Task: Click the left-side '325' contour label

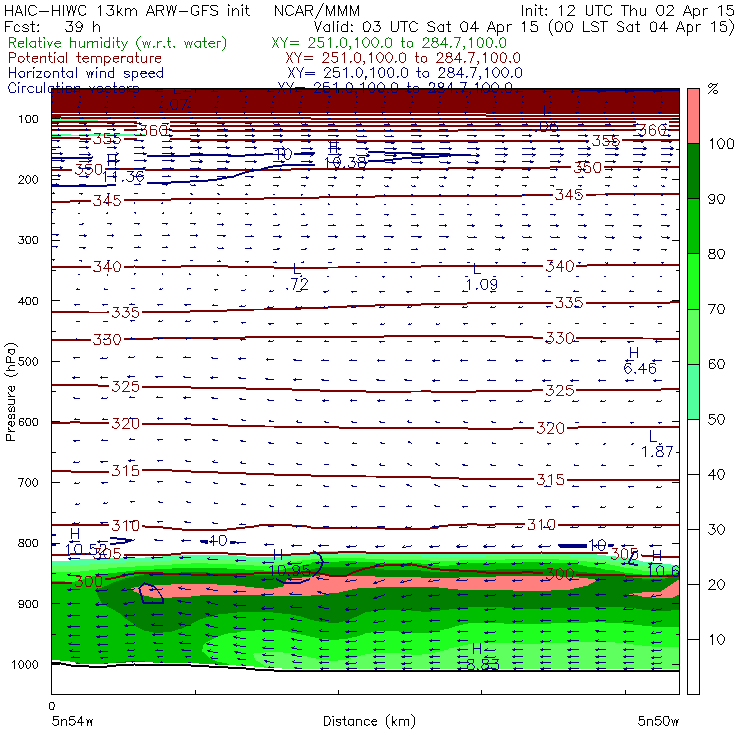Action: click(126, 387)
